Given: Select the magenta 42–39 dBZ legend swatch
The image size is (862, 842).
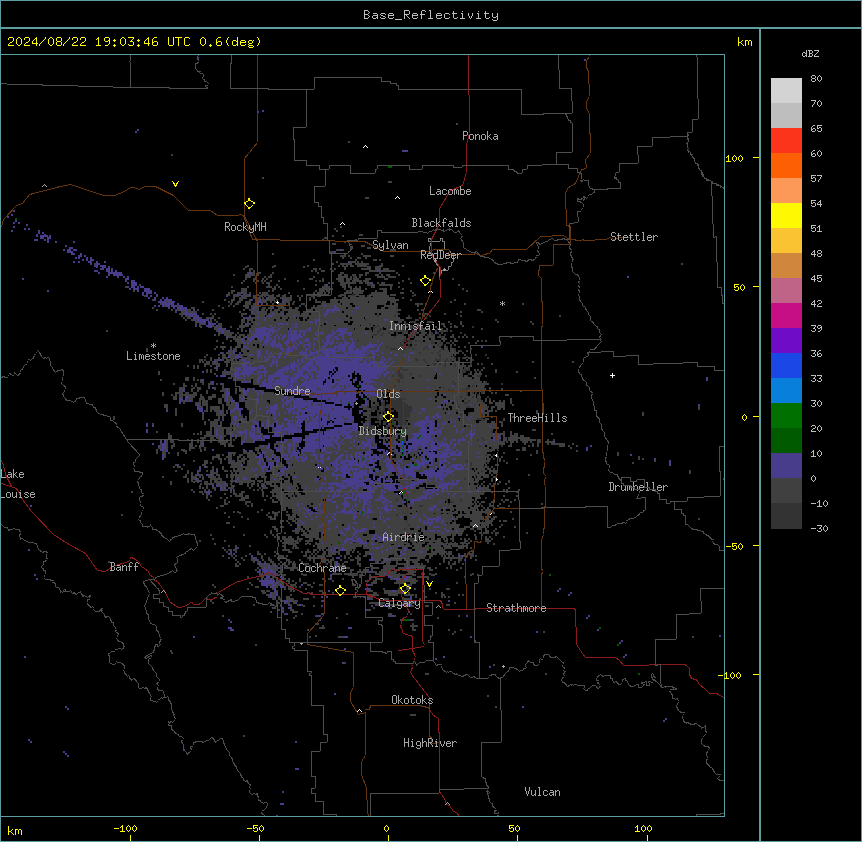Looking at the screenshot, I should 786,315.
